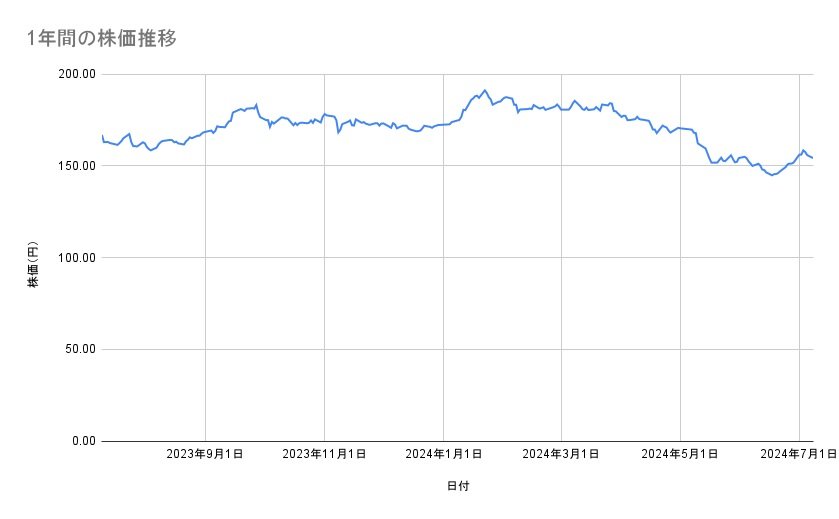Click the 2023年9月1日 date label
Image resolution: width=839 pixels, height=519 pixels.
[x=205, y=455]
